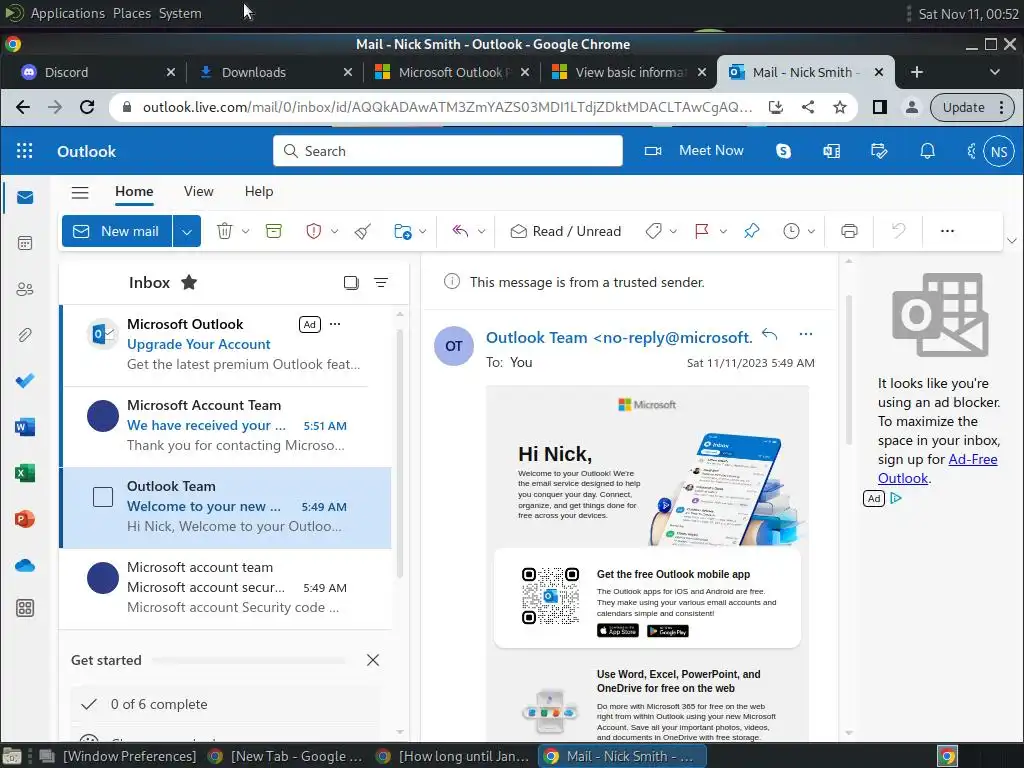Image resolution: width=1024 pixels, height=768 pixels.
Task: Sweep messages with the broom icon
Action: click(363, 231)
